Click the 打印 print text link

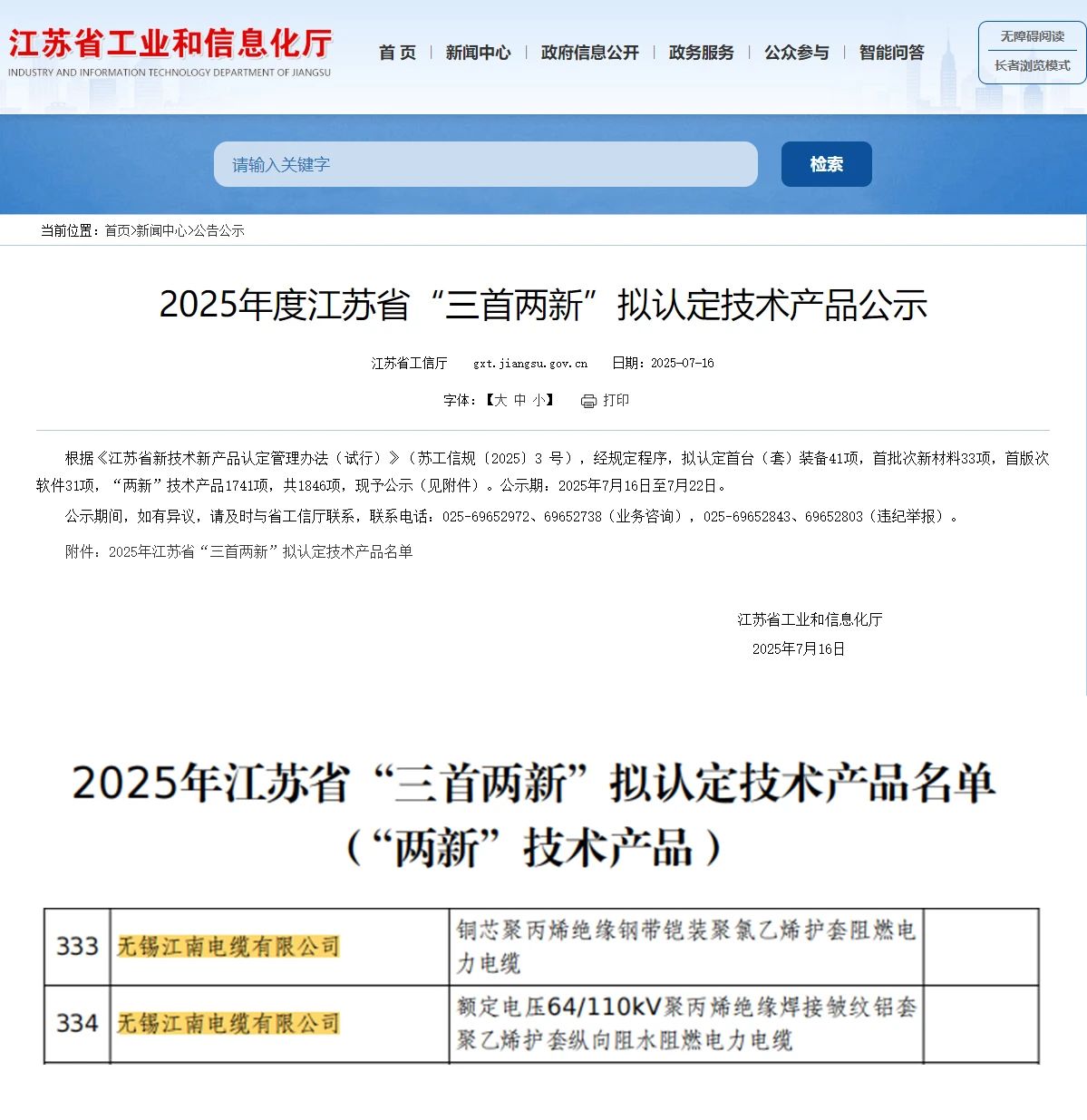coord(616,400)
